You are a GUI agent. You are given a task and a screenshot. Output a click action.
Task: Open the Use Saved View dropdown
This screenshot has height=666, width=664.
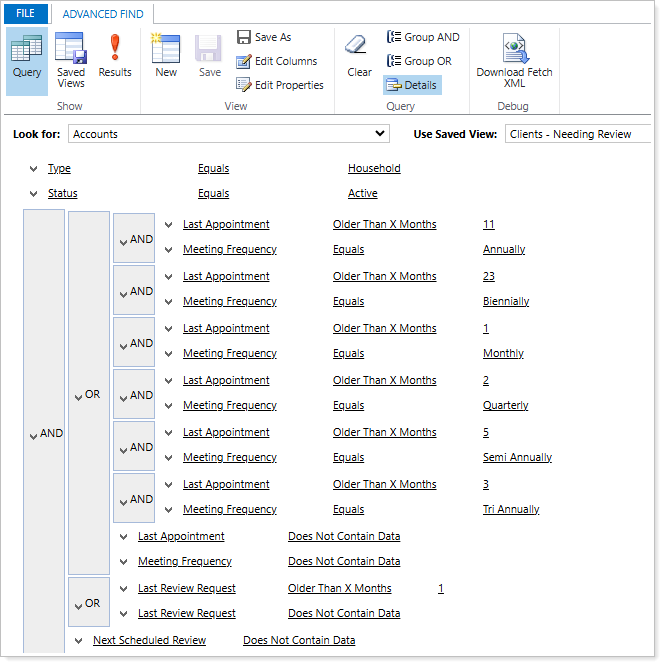(580, 134)
